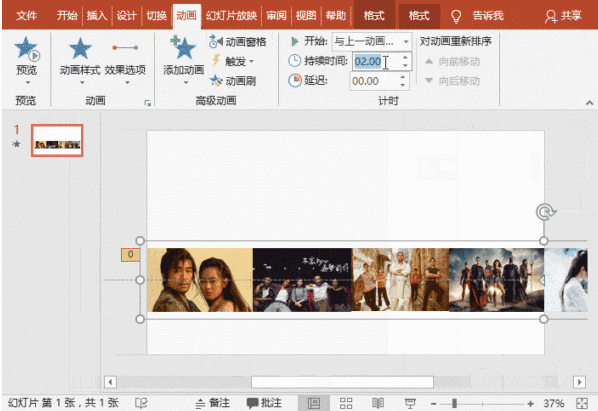The height and width of the screenshot is (411, 598).
Task: Click the spell check status icon
Action: (141, 403)
